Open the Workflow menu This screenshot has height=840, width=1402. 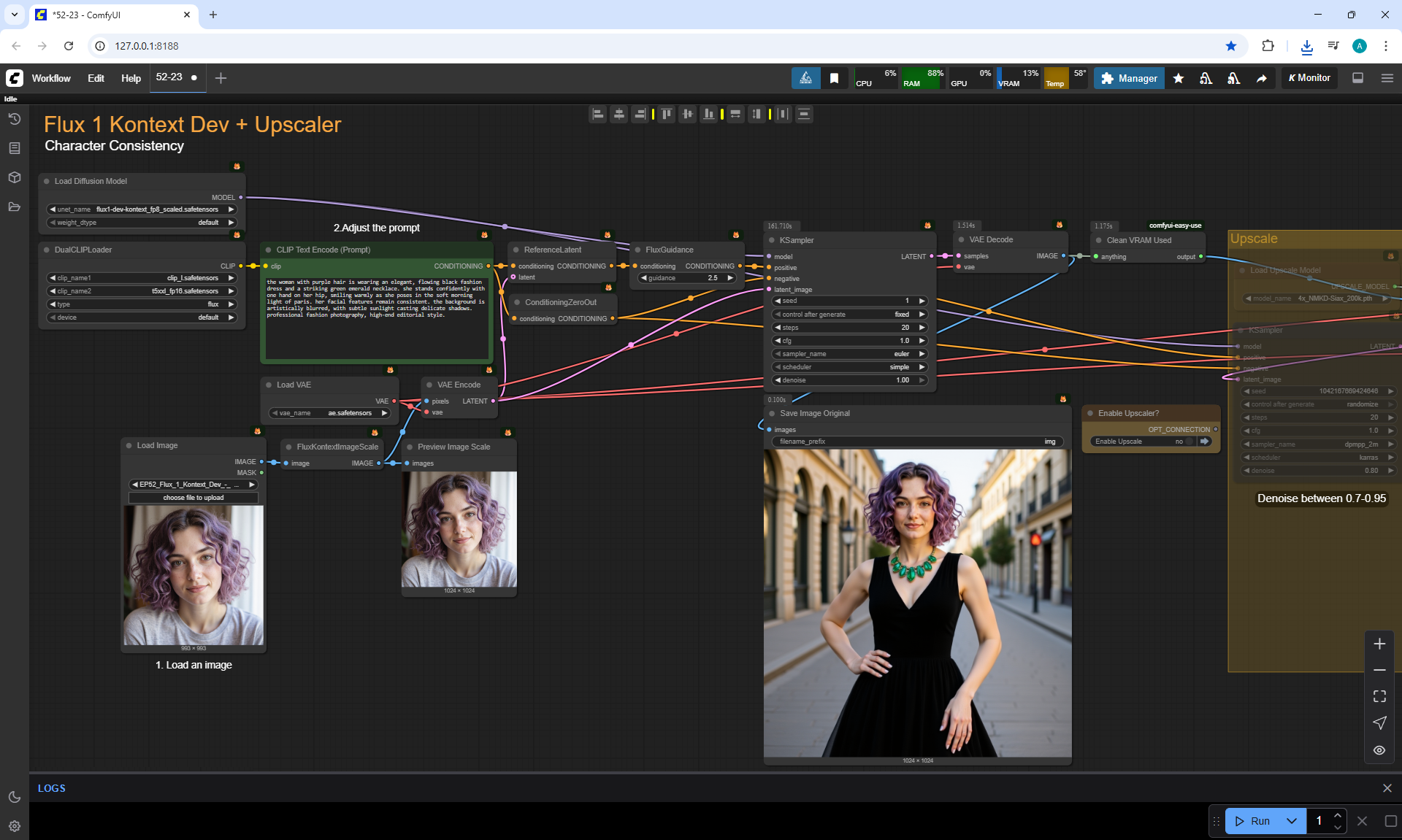click(51, 78)
